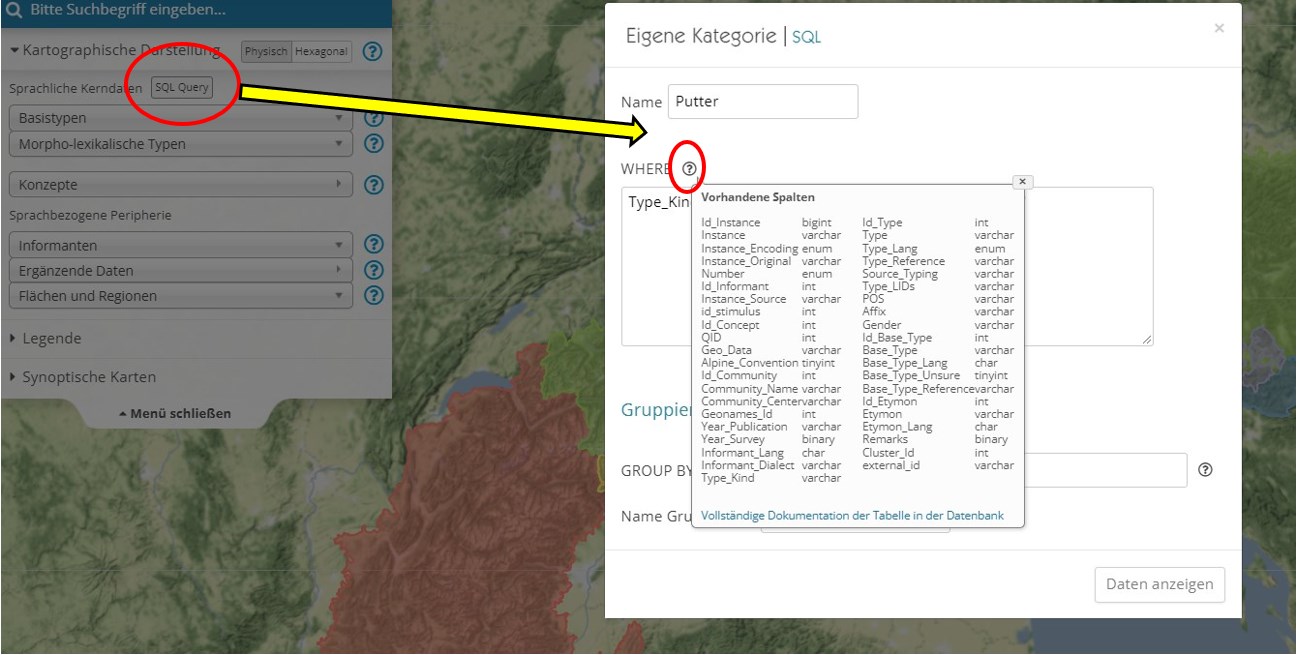The image size is (1297, 655).
Task: Click the Daten anzeigen button
Action: tap(1159, 585)
